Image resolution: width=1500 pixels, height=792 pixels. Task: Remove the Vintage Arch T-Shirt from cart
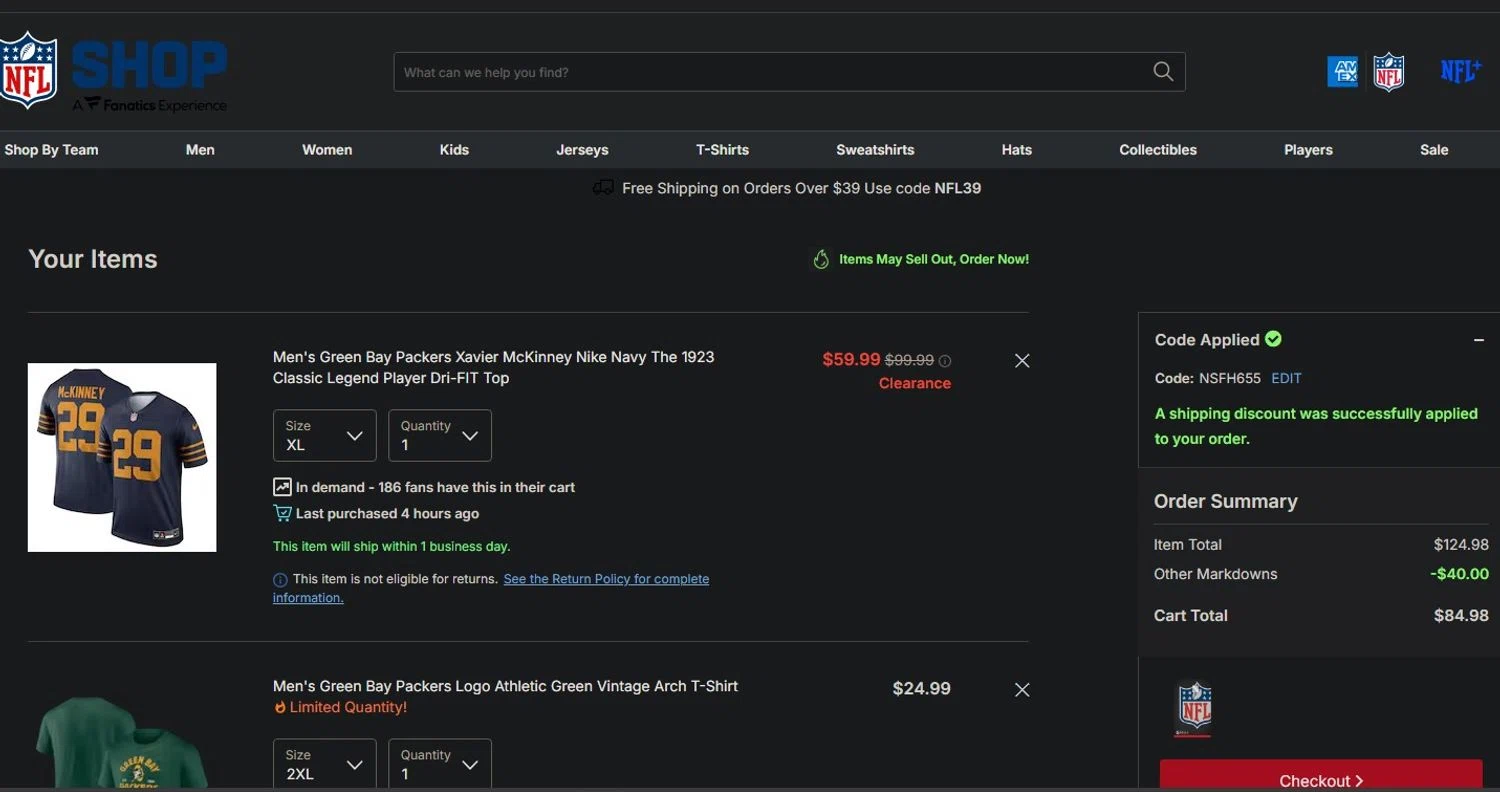click(x=1022, y=690)
